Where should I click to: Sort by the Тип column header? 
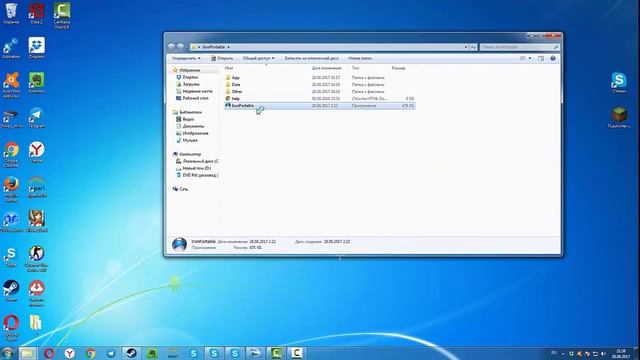(356, 68)
